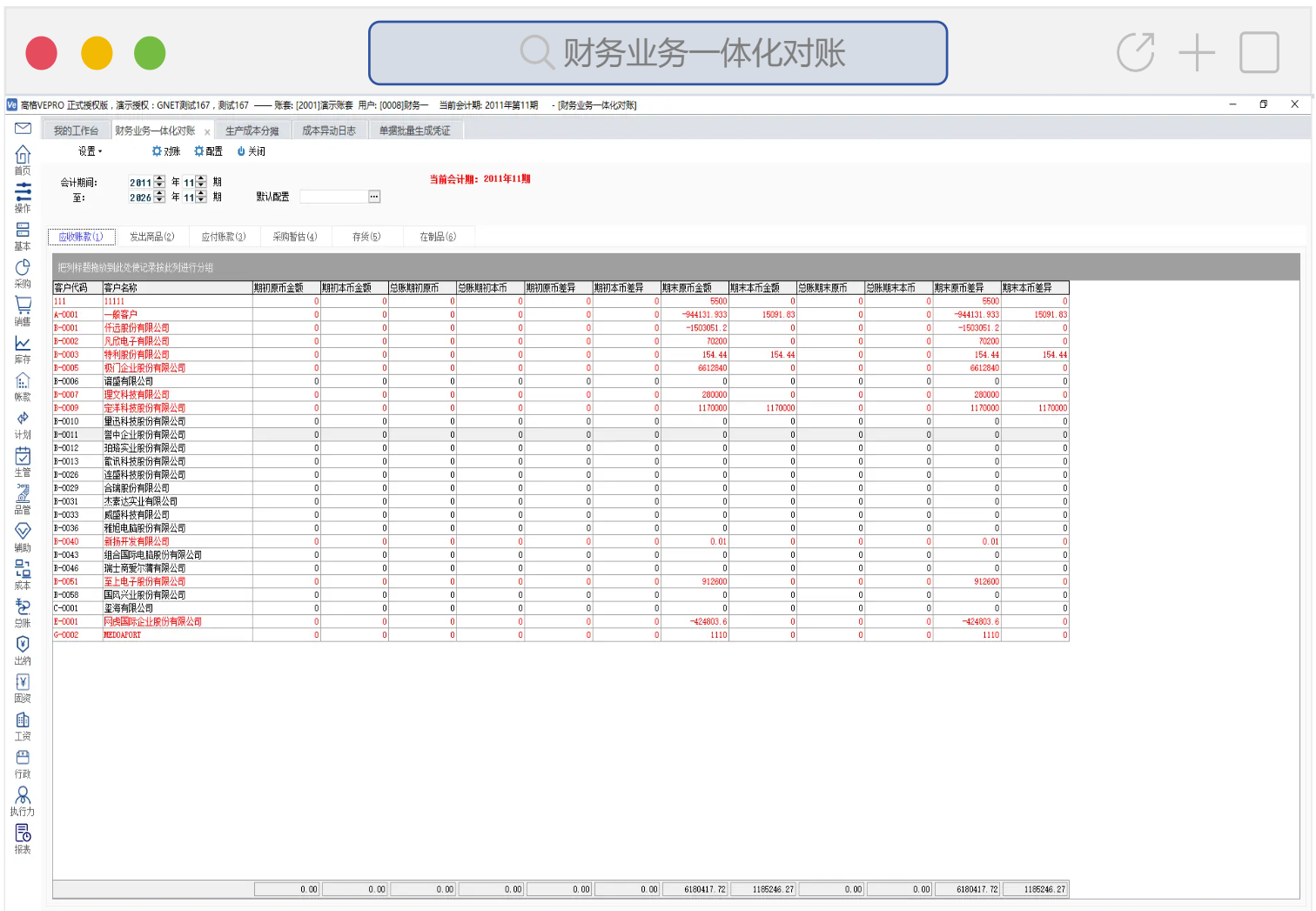Image resolution: width=1316 pixels, height=911 pixels.
Task: Select the 应付账款(3) sub-tab
Action: point(224,237)
